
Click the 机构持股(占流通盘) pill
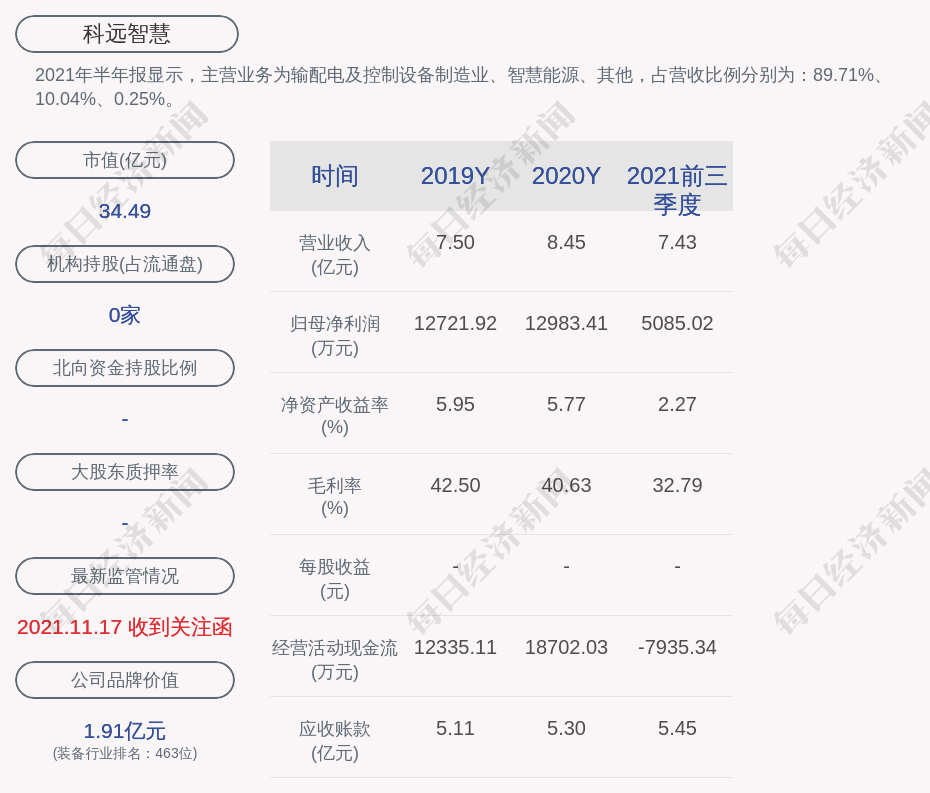125,264
